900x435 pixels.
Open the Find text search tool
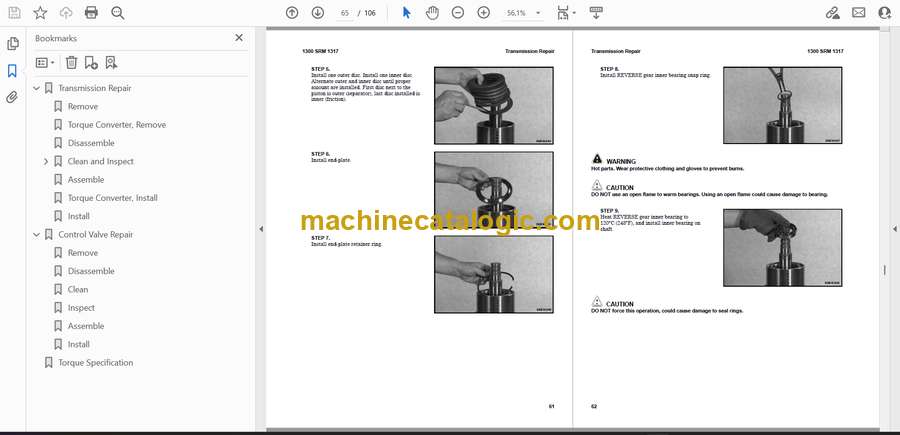[118, 13]
